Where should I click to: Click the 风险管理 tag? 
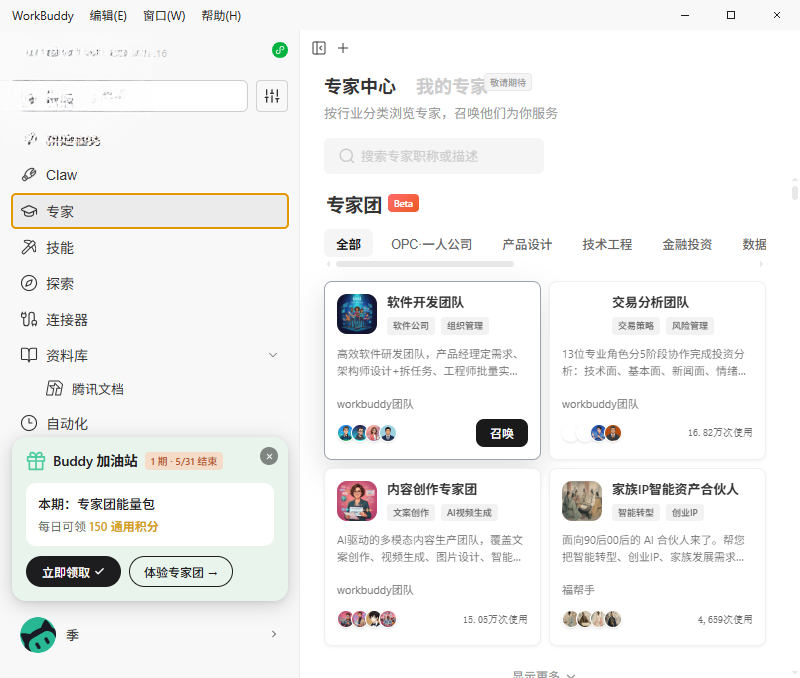coord(690,325)
